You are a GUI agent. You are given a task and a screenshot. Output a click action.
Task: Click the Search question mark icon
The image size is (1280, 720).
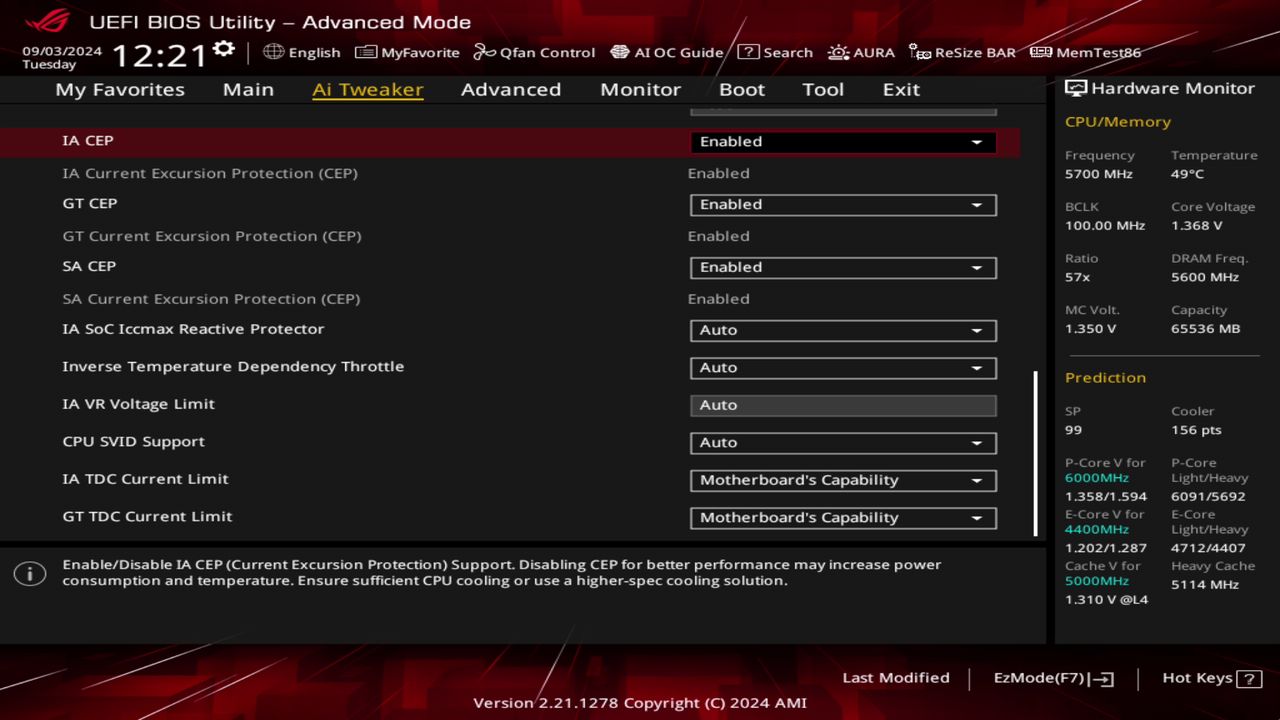point(748,52)
